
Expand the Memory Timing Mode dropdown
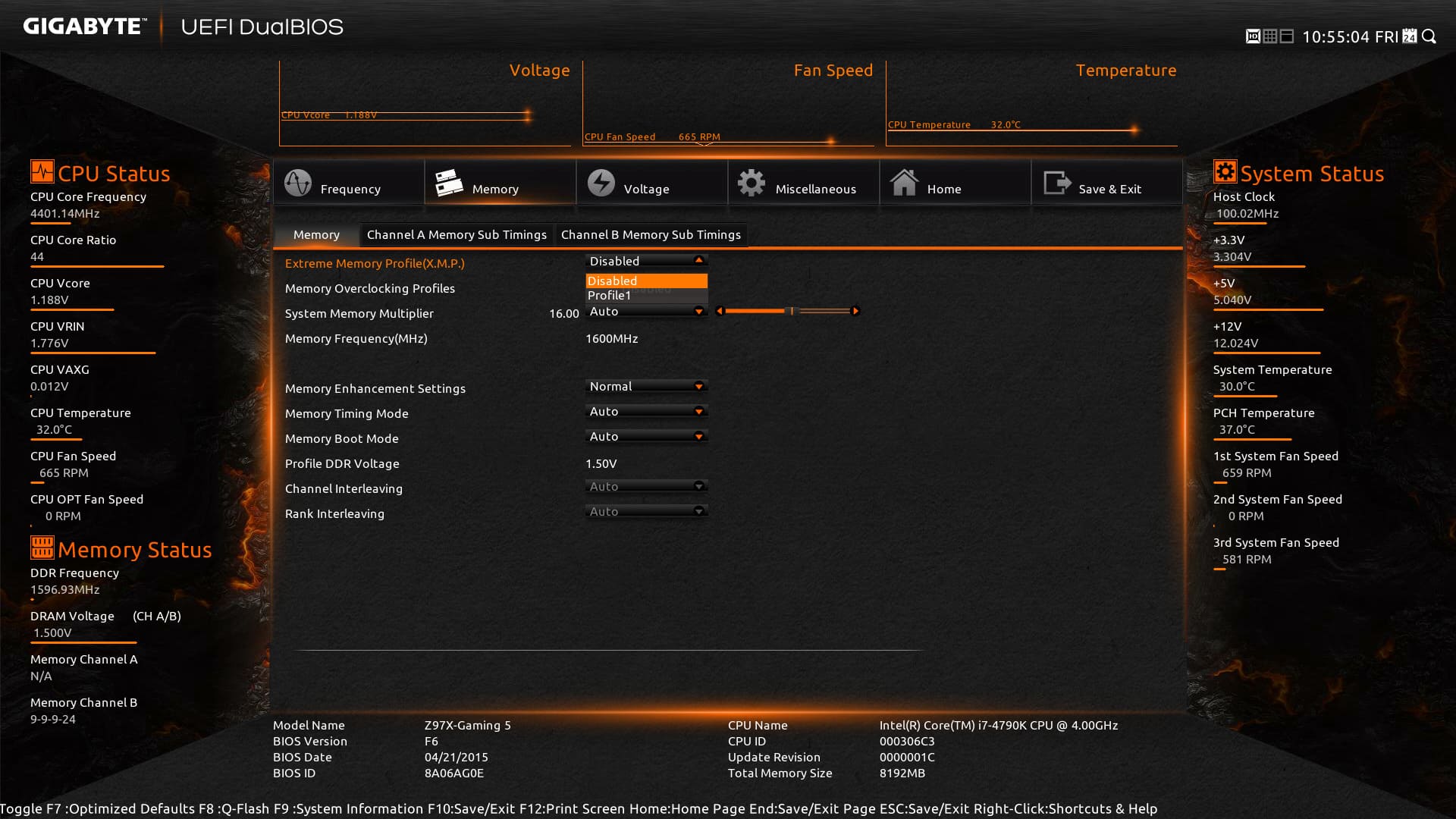[646, 412]
